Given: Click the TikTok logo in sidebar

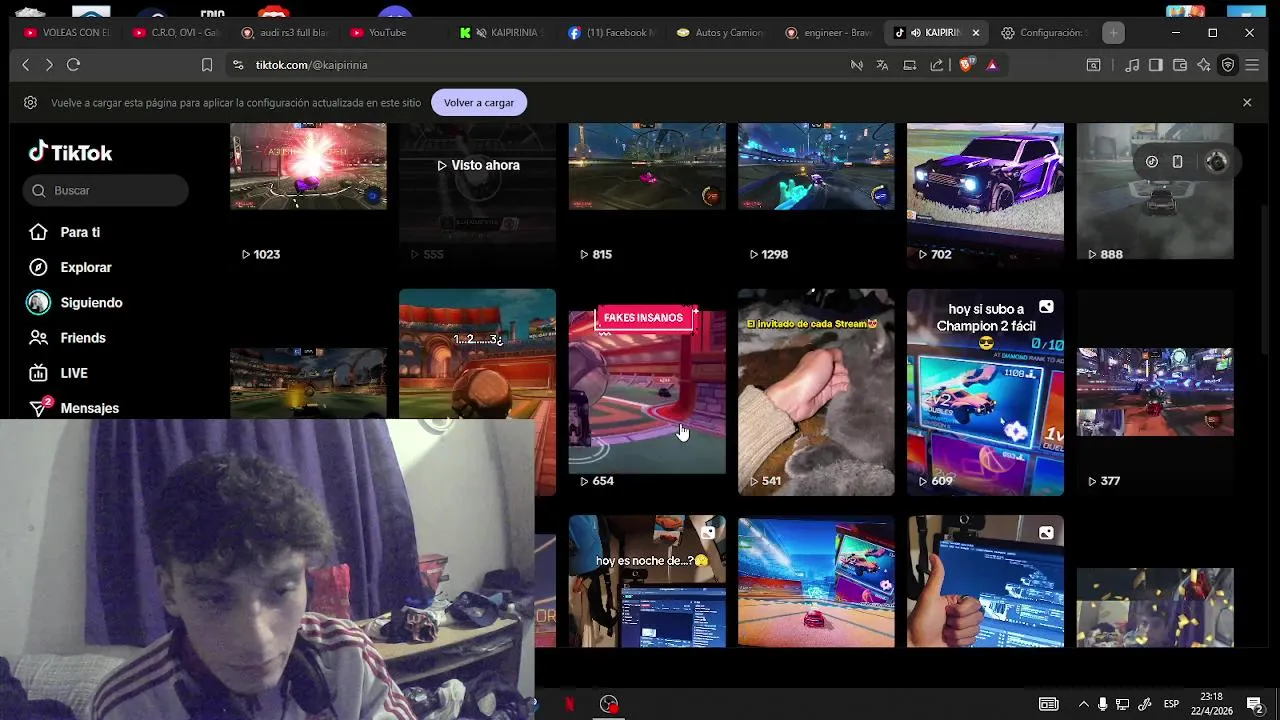Looking at the screenshot, I should pos(70,152).
